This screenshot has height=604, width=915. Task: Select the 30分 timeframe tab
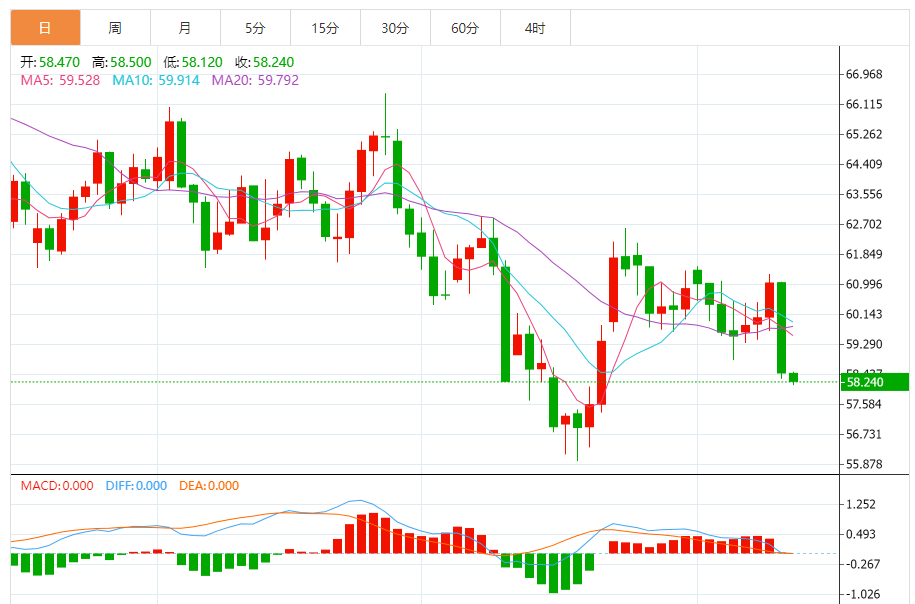click(x=396, y=28)
